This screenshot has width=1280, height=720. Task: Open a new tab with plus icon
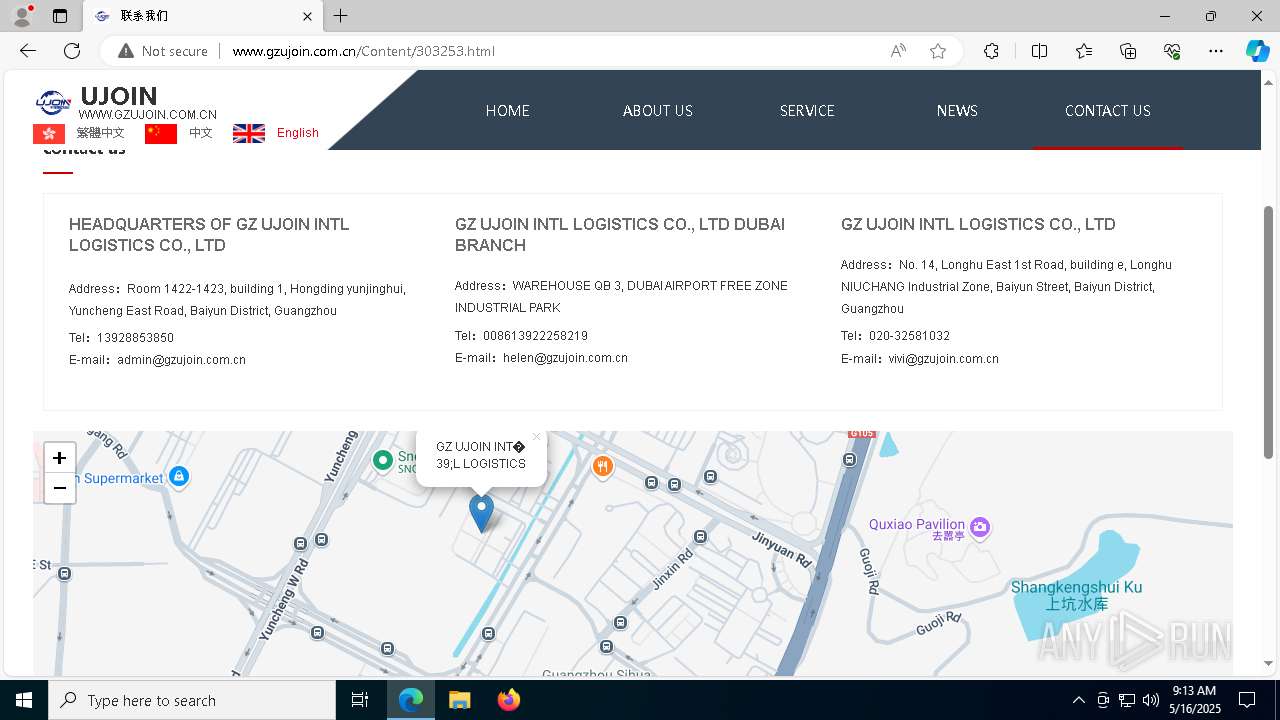[341, 16]
